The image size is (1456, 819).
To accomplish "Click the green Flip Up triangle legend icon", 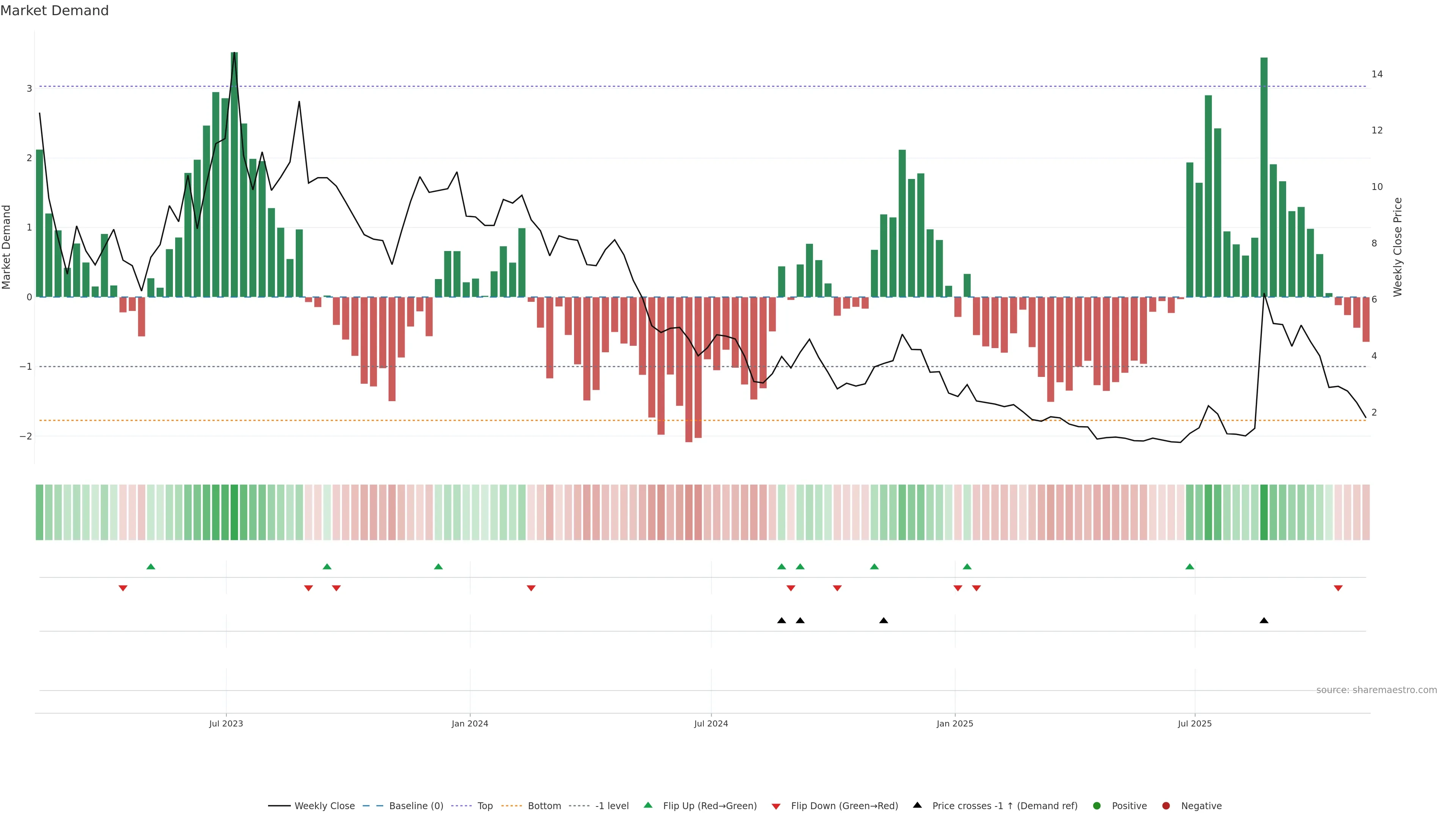I will (648, 805).
